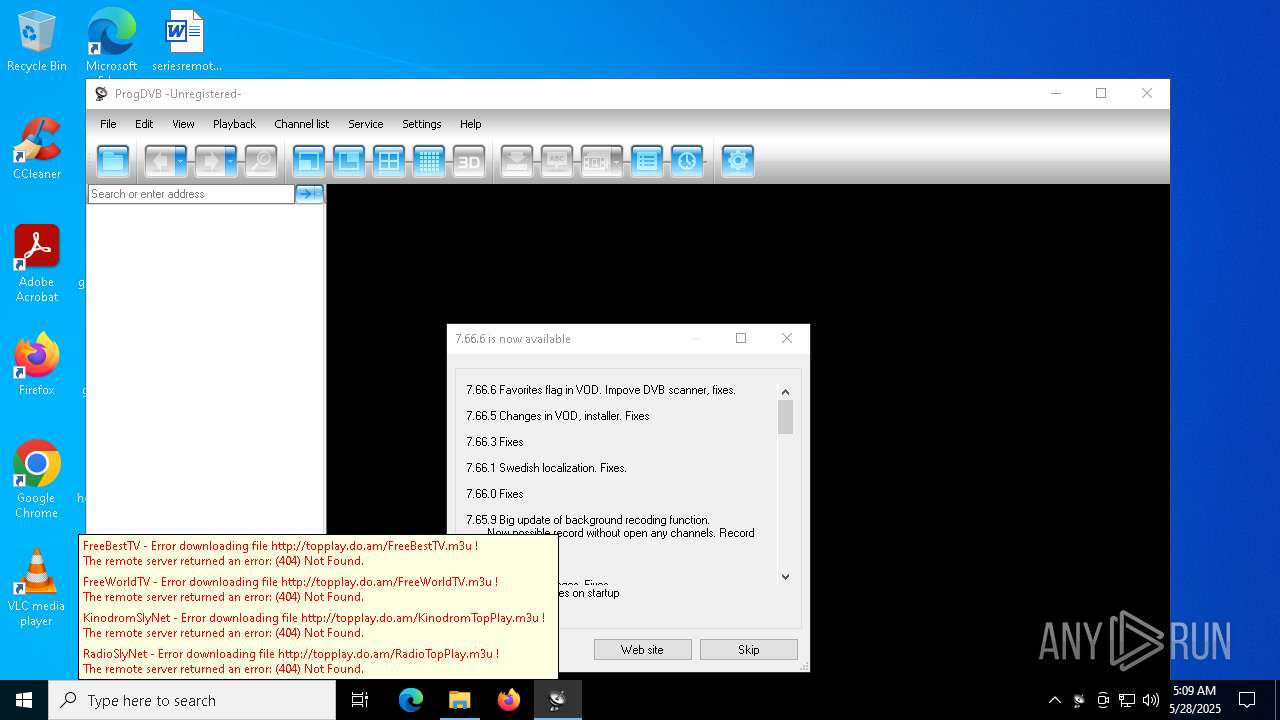Click the forward navigation arrow in ProgDVB toolbar
The width and height of the screenshot is (1280, 720).
pyautogui.click(x=210, y=161)
